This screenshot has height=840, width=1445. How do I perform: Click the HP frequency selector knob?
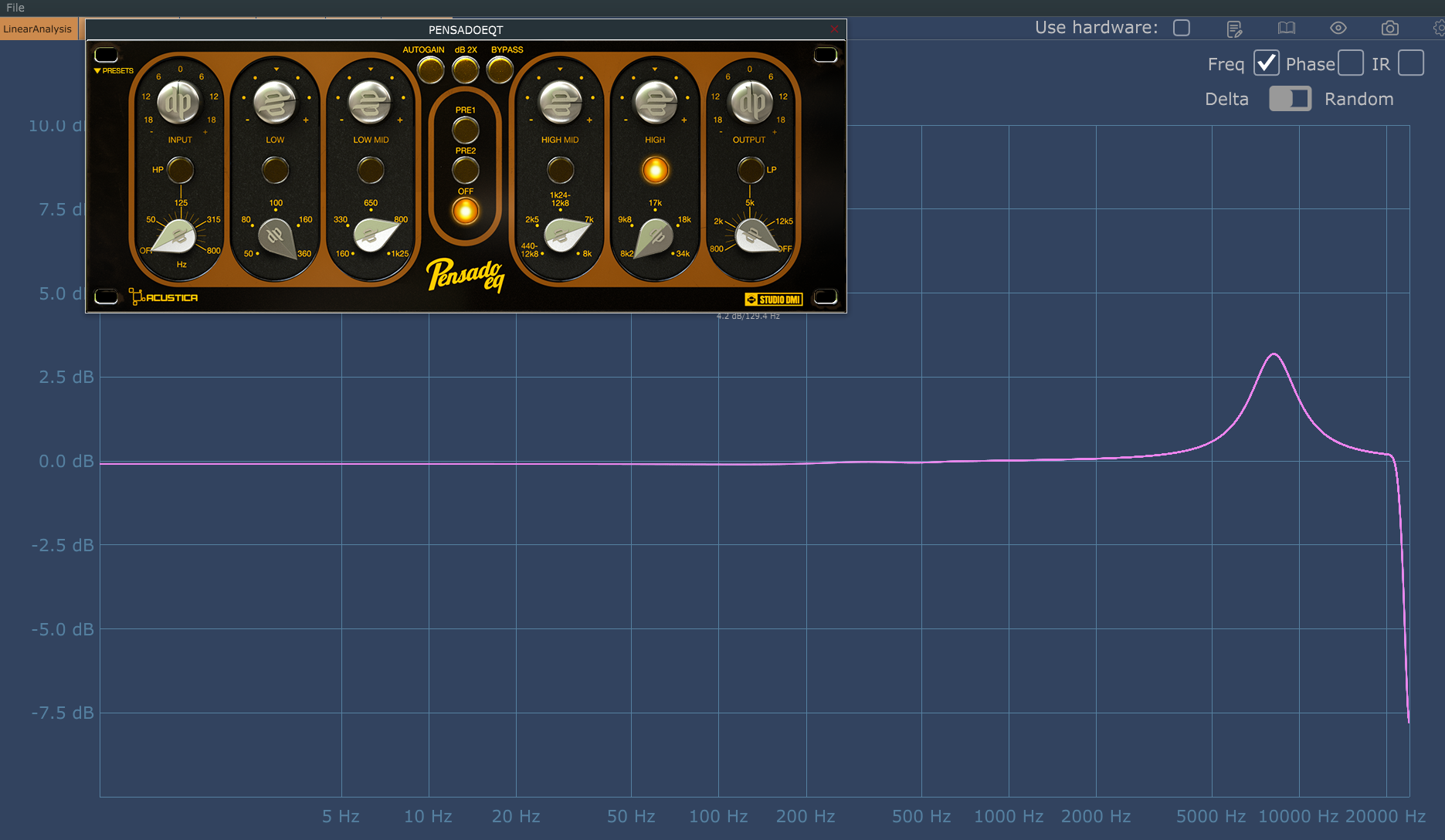178,236
